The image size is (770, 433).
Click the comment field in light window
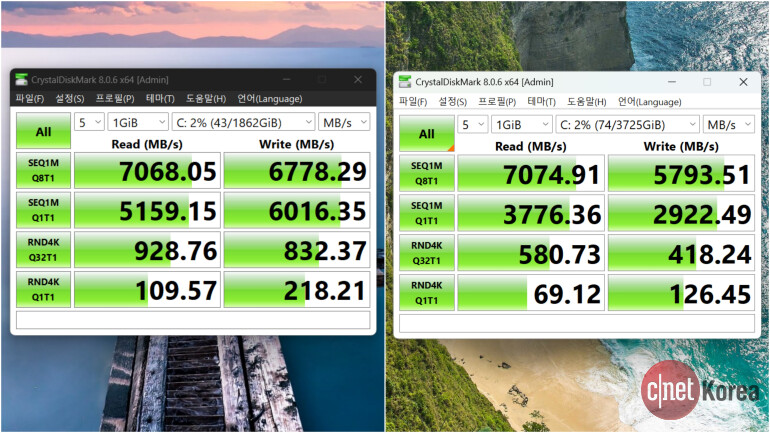[577, 323]
